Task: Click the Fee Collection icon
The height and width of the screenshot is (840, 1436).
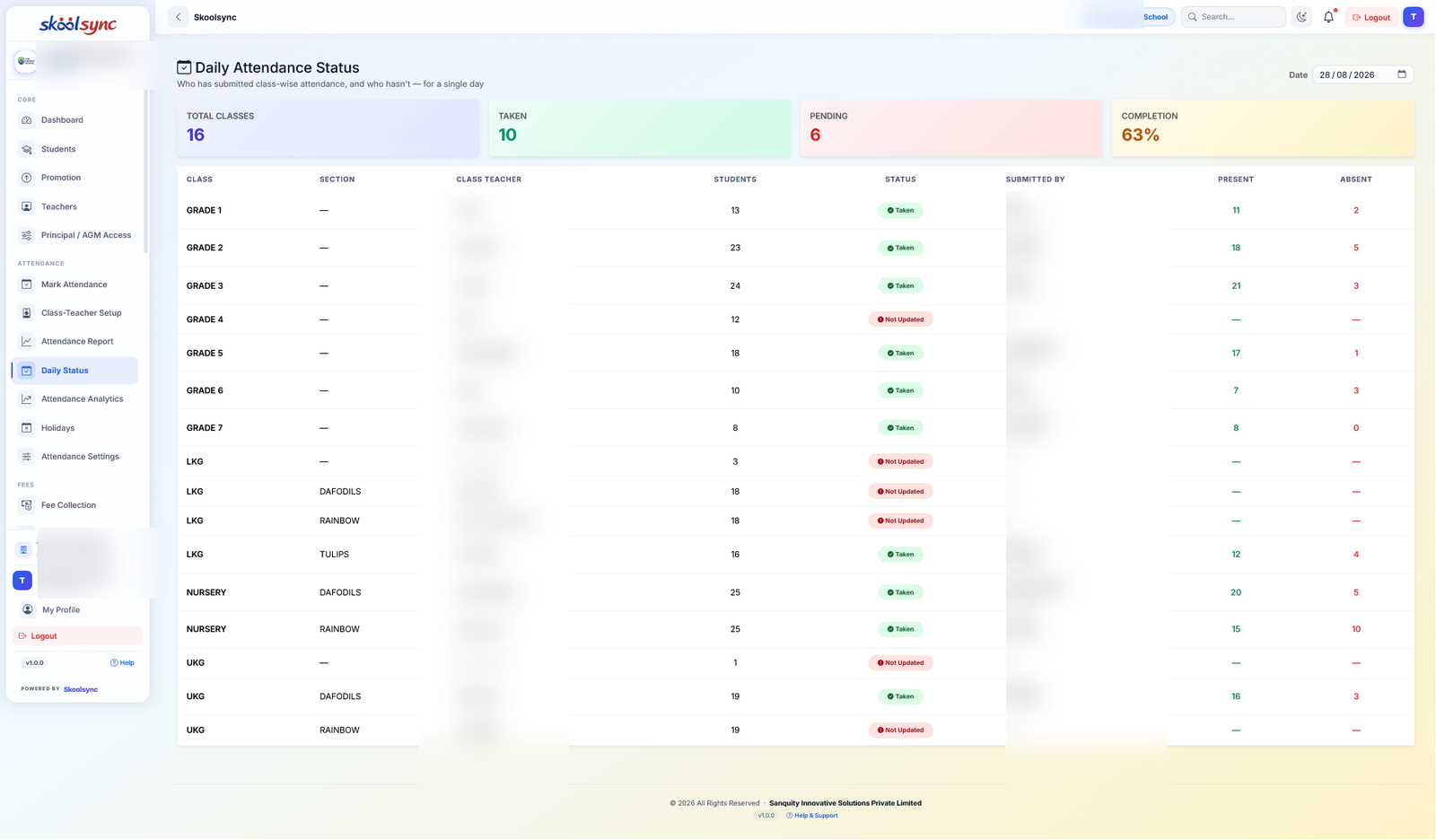Action: (x=27, y=505)
